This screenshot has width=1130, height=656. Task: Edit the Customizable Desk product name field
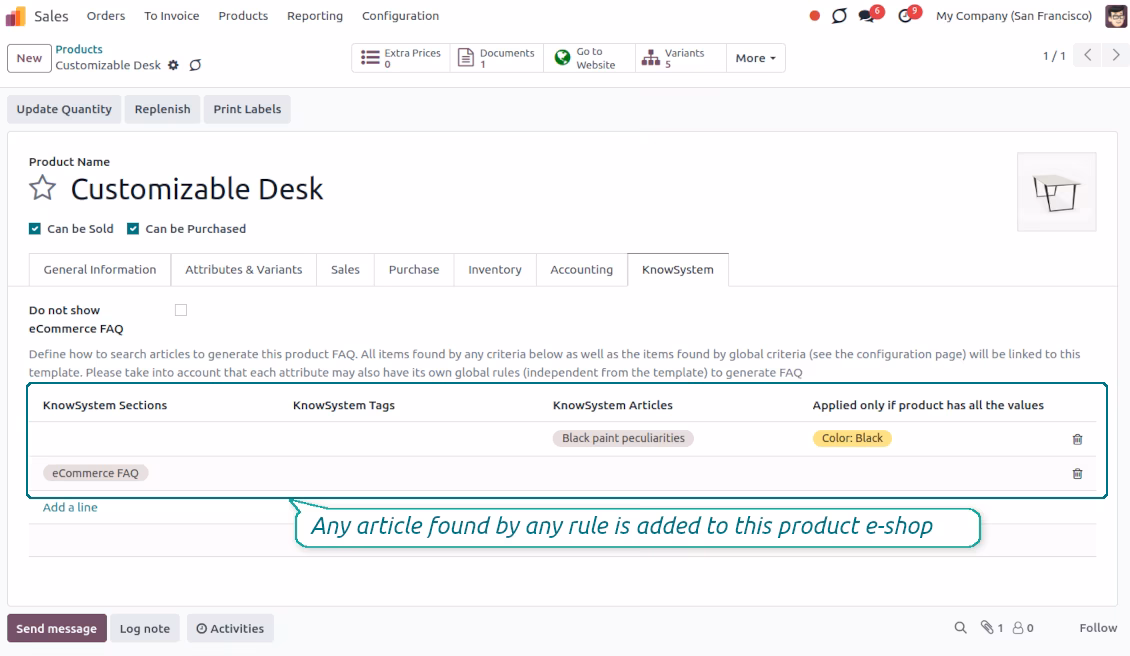click(197, 189)
